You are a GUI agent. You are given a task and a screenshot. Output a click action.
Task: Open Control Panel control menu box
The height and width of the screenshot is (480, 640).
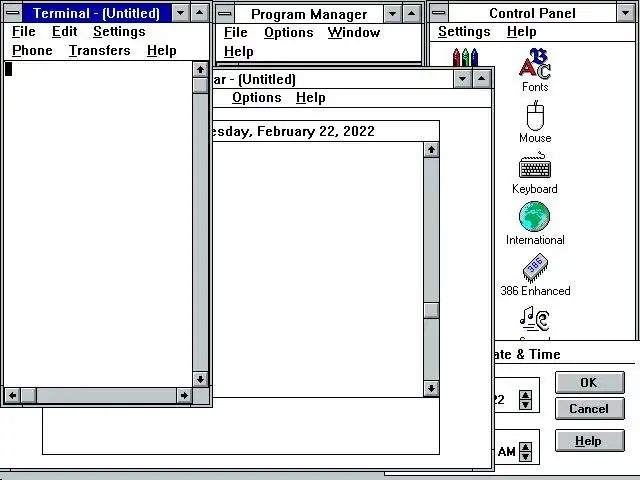[439, 13]
